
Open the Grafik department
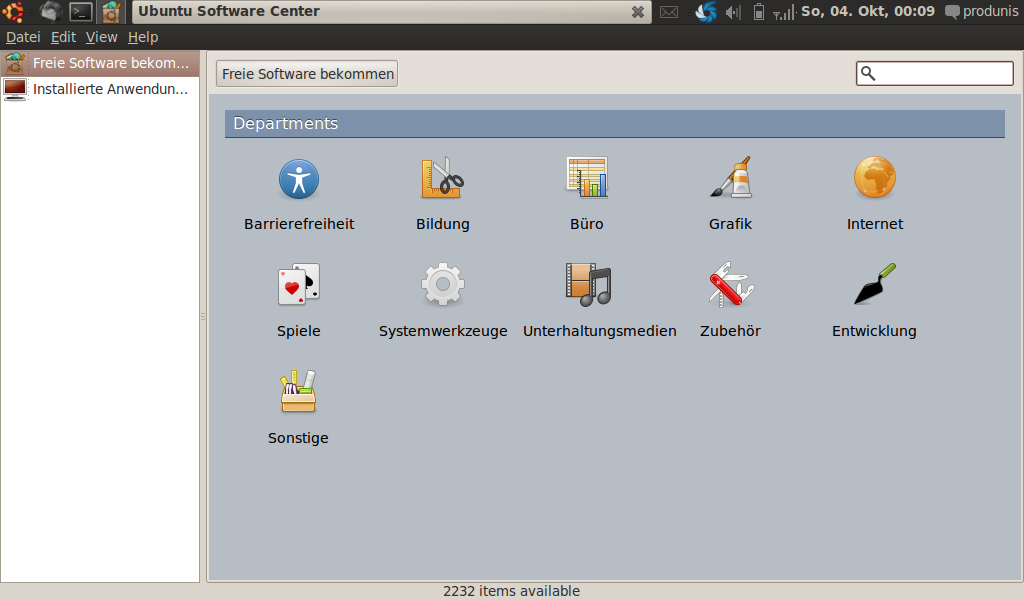730,195
